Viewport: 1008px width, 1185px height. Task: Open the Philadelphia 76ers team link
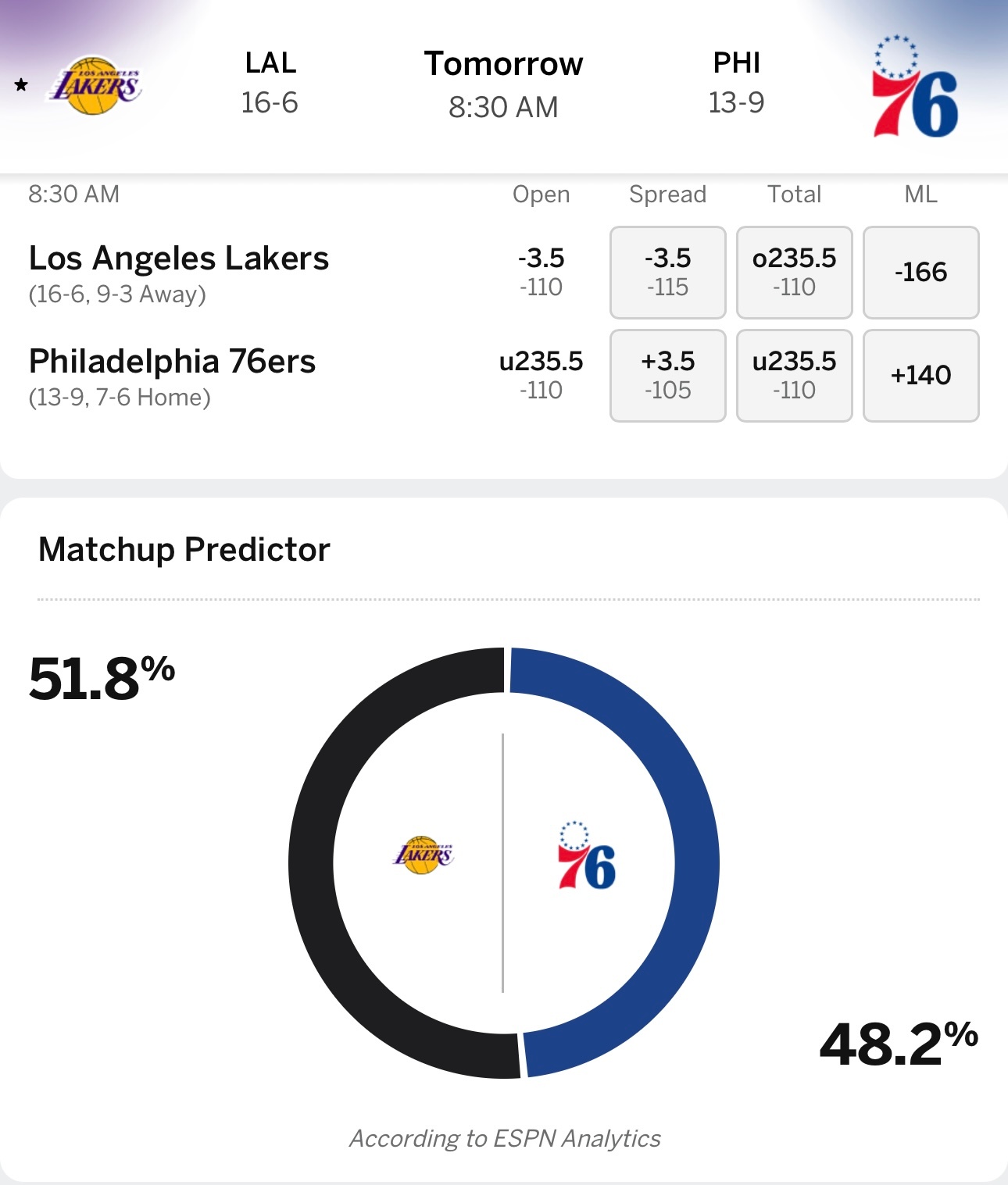[172, 362]
